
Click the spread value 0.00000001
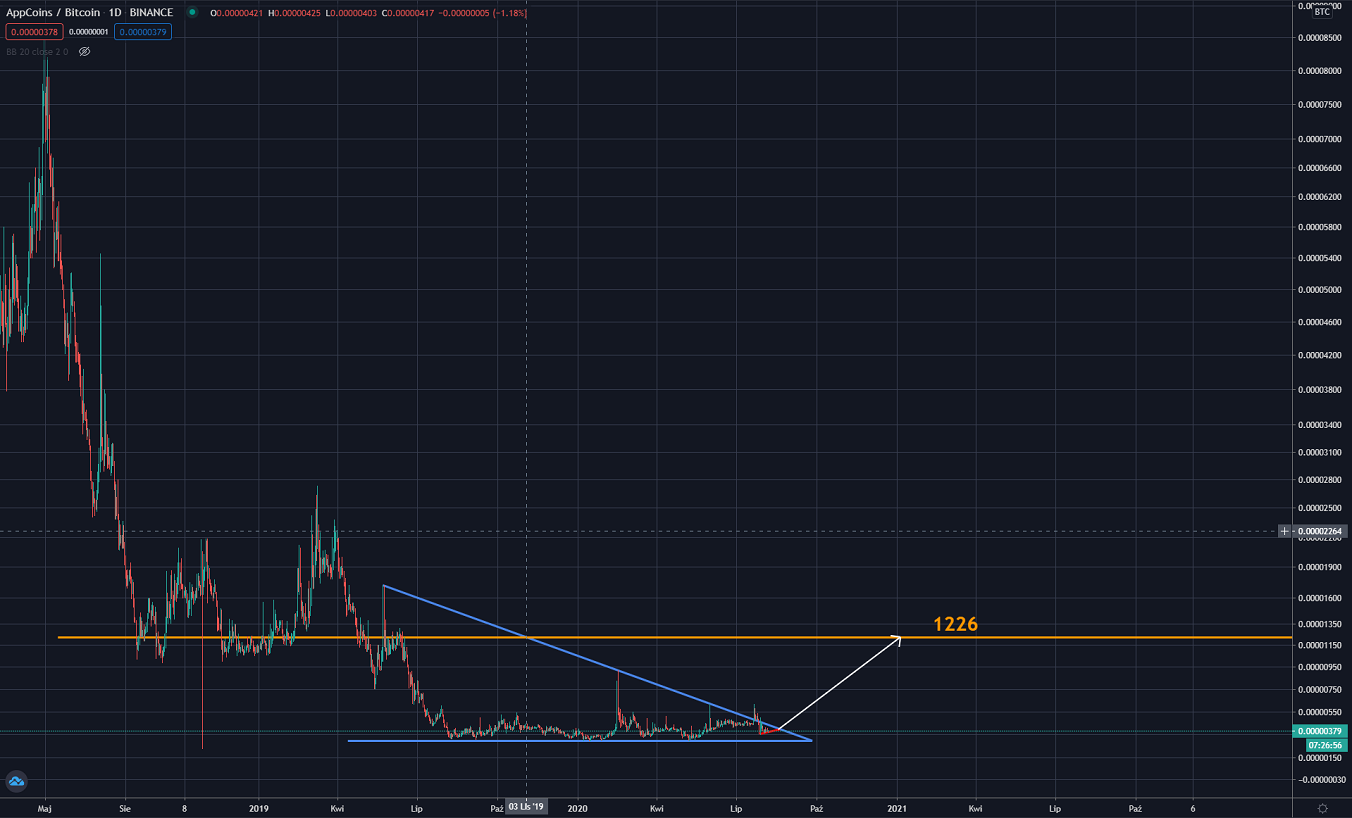tap(88, 32)
